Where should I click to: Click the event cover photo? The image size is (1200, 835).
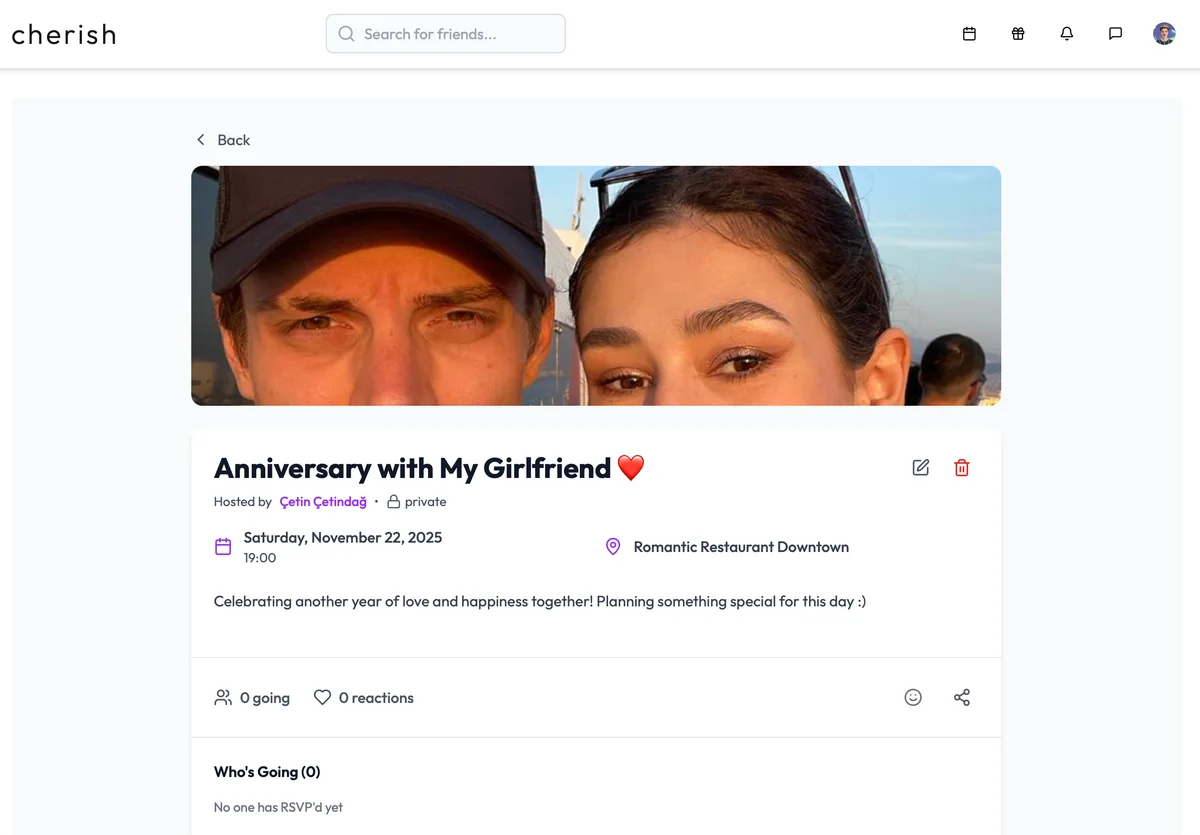coord(596,286)
